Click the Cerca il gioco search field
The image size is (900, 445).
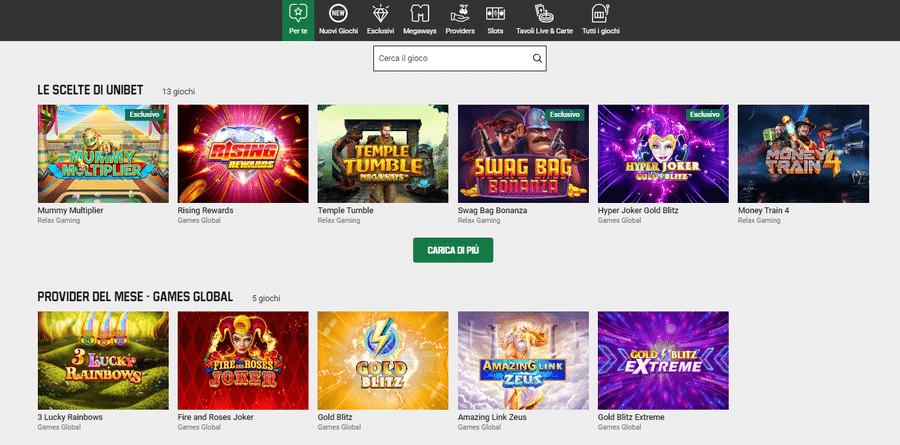[460, 59]
